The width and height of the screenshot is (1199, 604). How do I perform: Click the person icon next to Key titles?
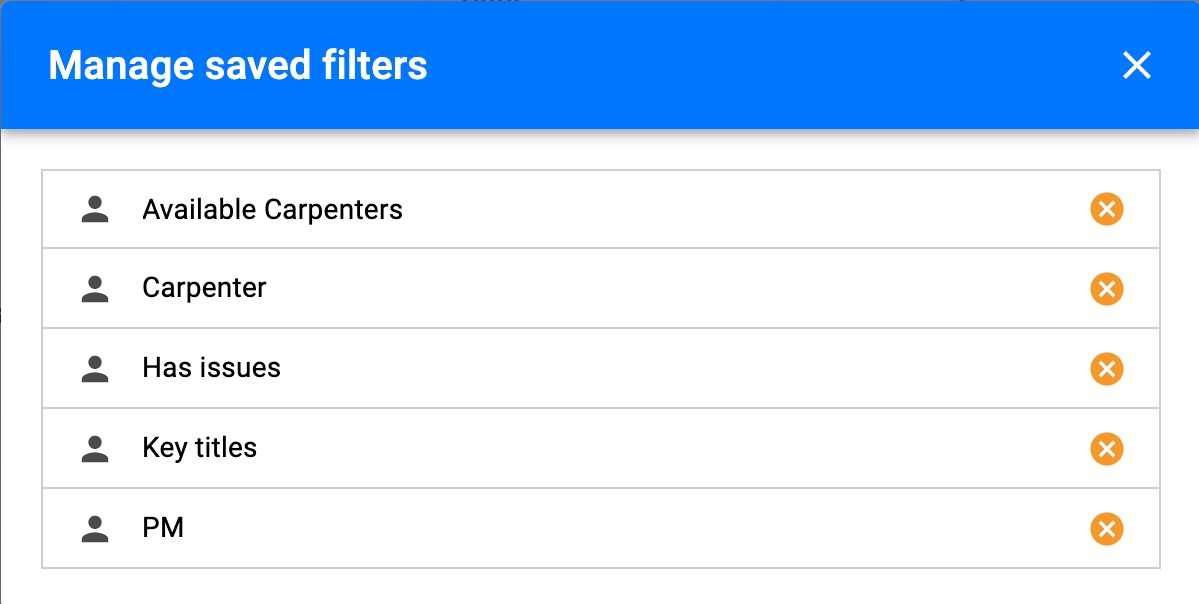[x=95, y=449]
